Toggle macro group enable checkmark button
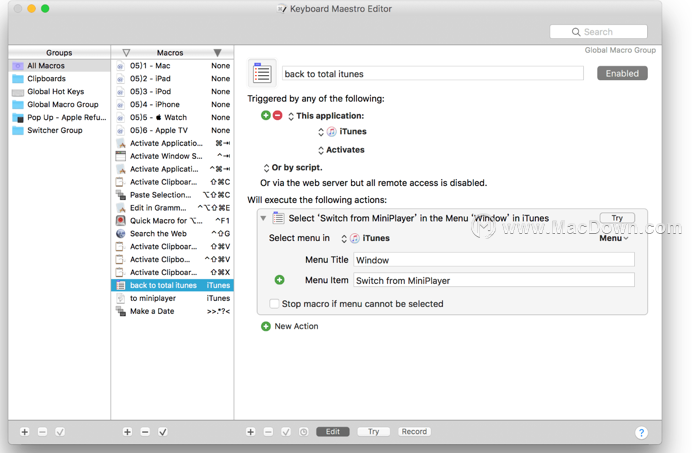This screenshot has width=692, height=453. (60, 432)
